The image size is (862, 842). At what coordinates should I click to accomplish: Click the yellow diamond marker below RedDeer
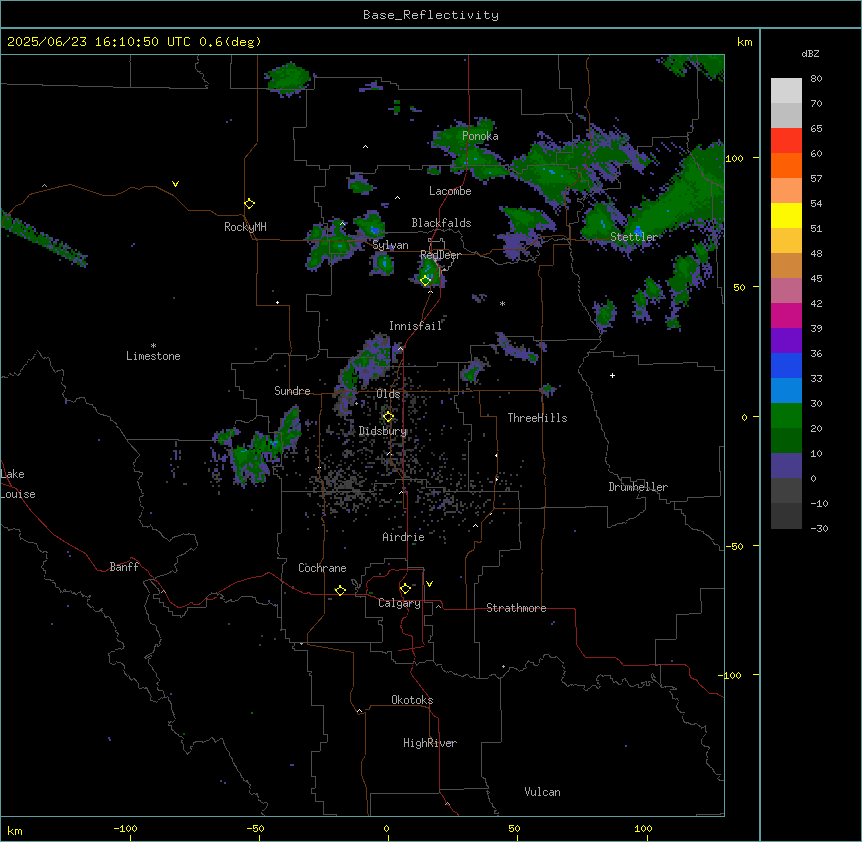[425, 281]
